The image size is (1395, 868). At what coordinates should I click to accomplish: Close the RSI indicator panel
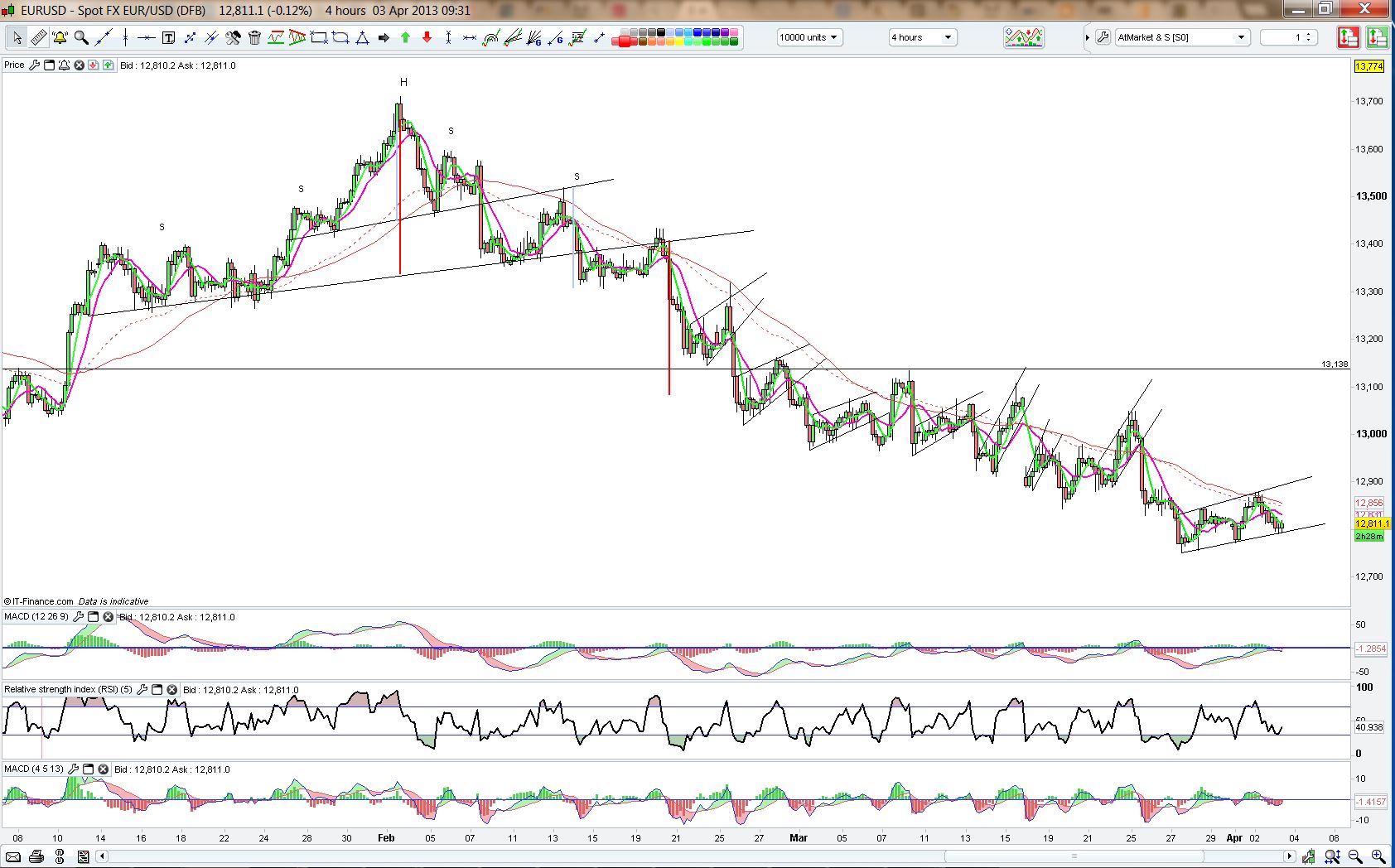click(x=171, y=689)
